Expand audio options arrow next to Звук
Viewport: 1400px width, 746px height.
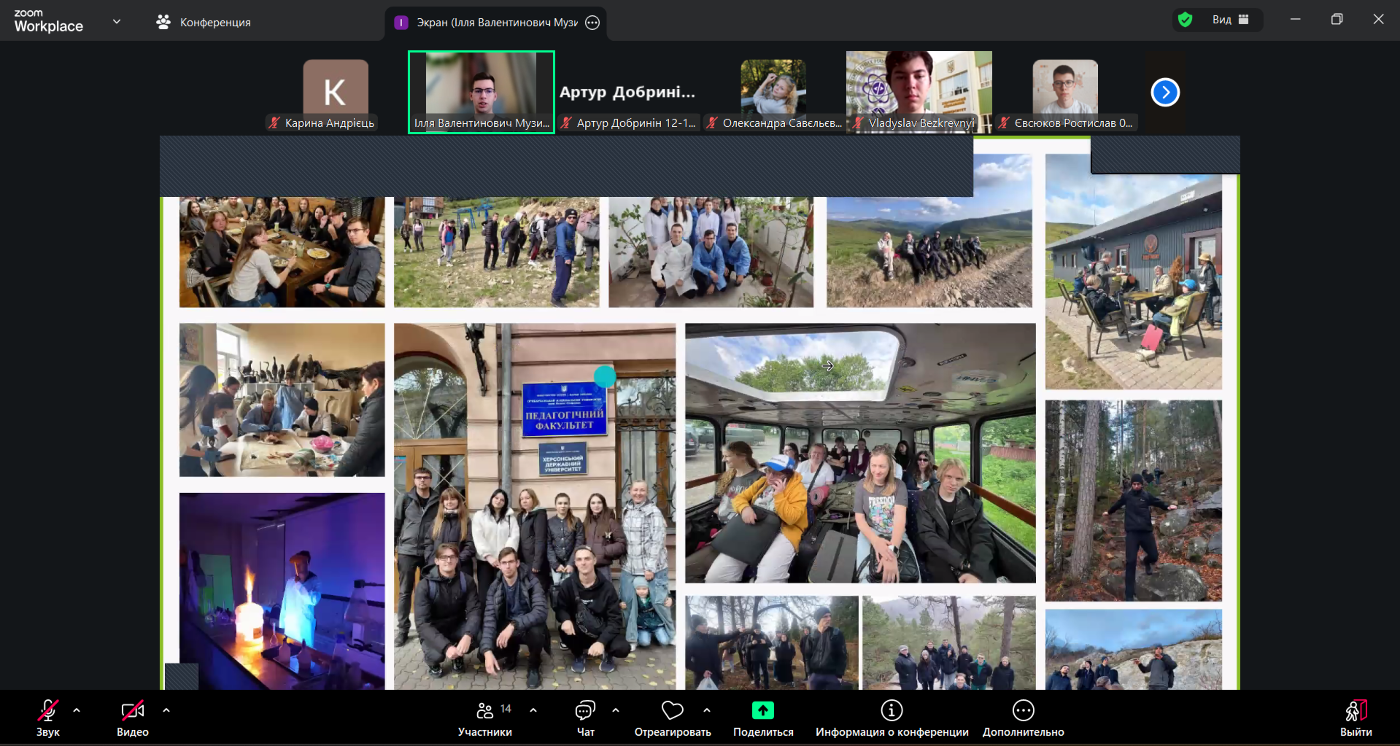point(77,710)
